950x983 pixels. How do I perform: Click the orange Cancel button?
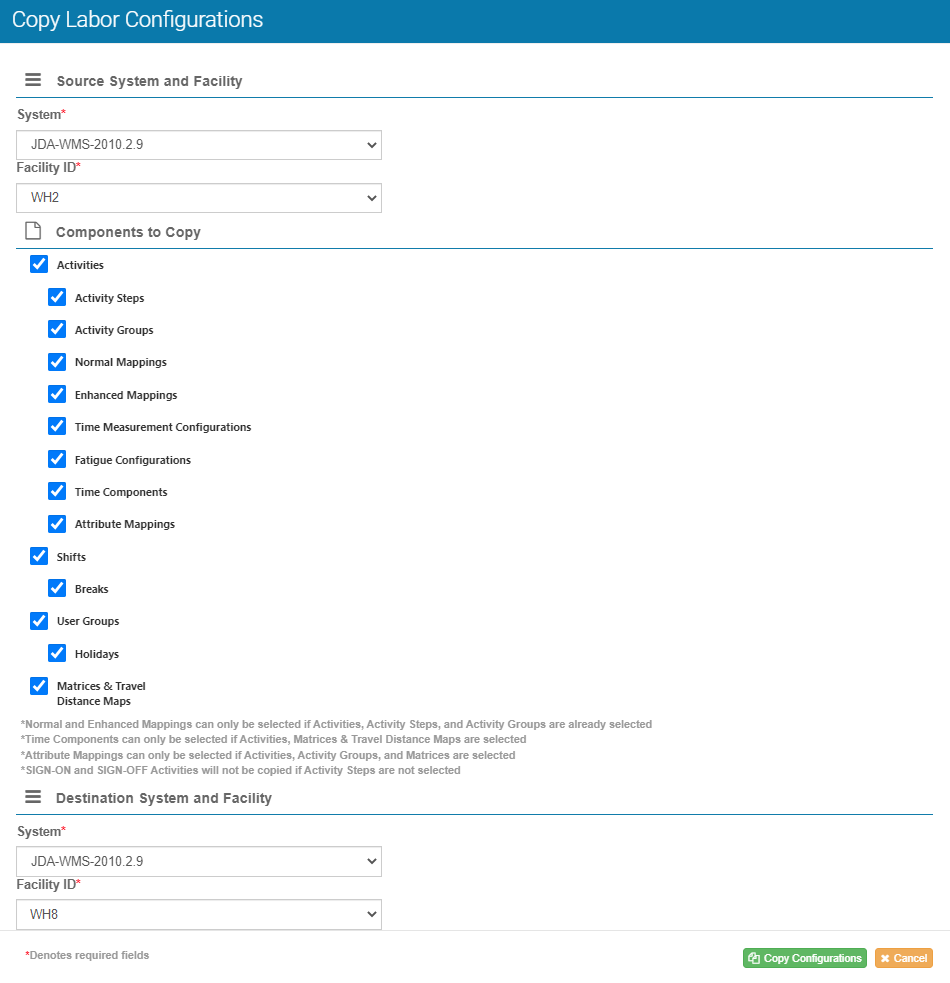point(903,958)
